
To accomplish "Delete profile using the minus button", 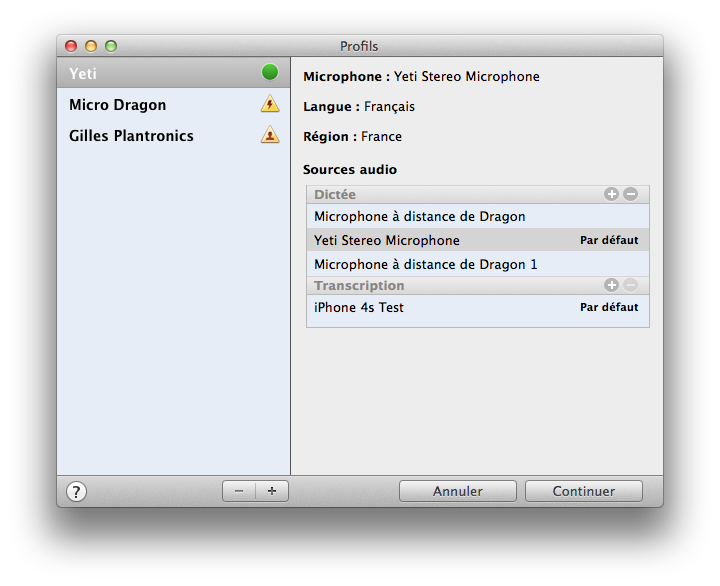I will point(239,491).
